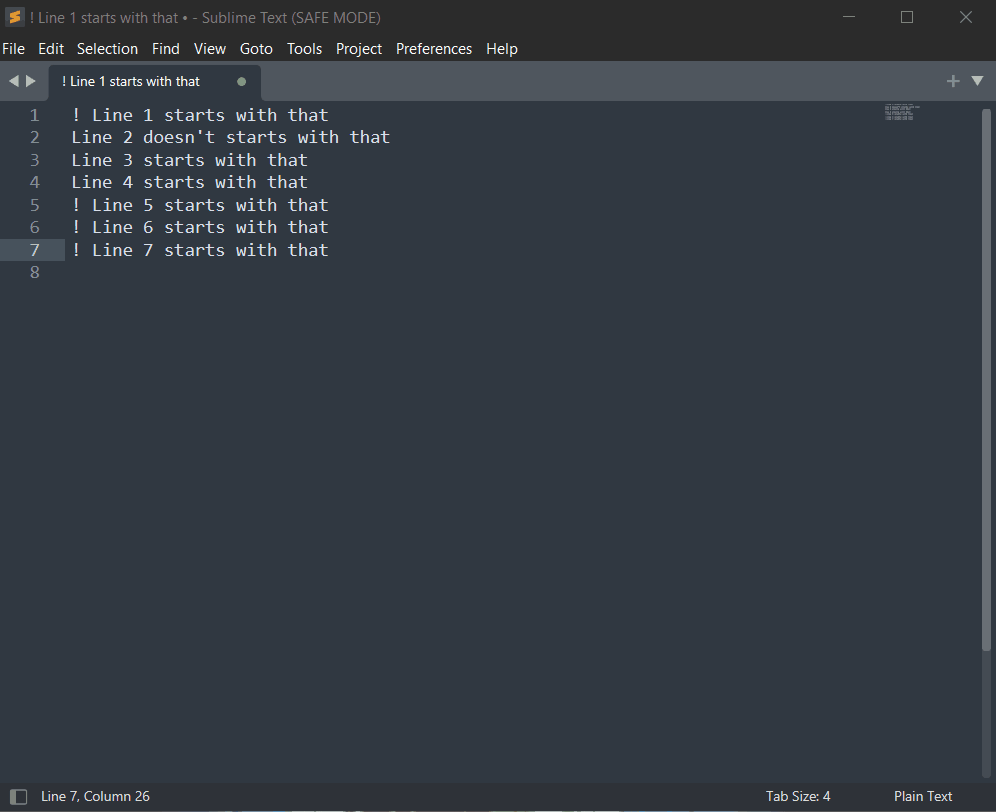Click unsaved dot to close the tab
The width and height of the screenshot is (996, 812).
(x=241, y=82)
